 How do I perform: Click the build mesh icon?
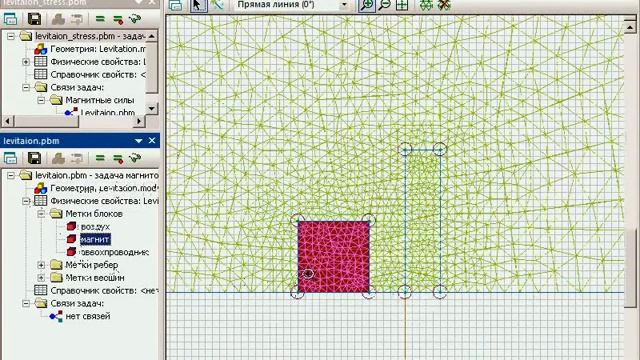tap(426, 5)
